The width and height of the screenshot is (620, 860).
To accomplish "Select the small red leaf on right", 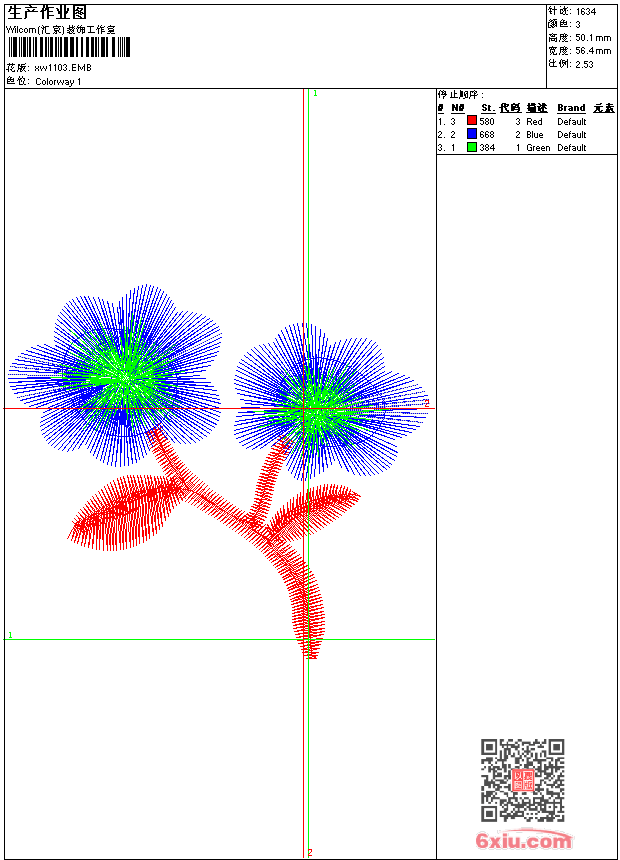I will pos(315,506).
